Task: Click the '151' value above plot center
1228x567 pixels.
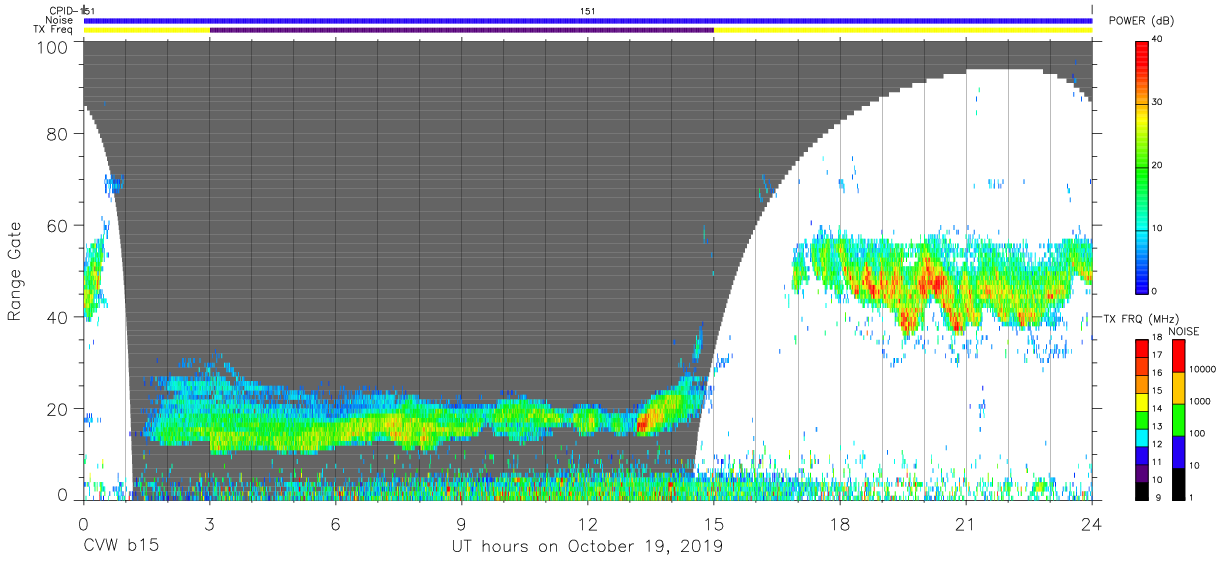Action: [x=588, y=11]
